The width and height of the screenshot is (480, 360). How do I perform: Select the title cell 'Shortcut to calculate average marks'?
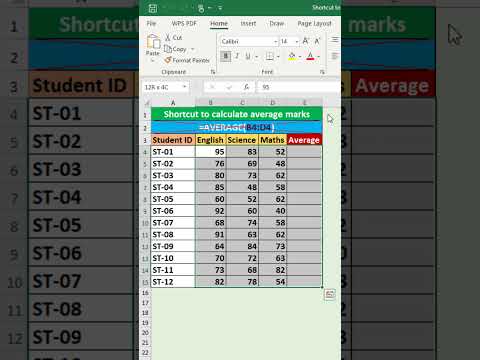click(237, 114)
